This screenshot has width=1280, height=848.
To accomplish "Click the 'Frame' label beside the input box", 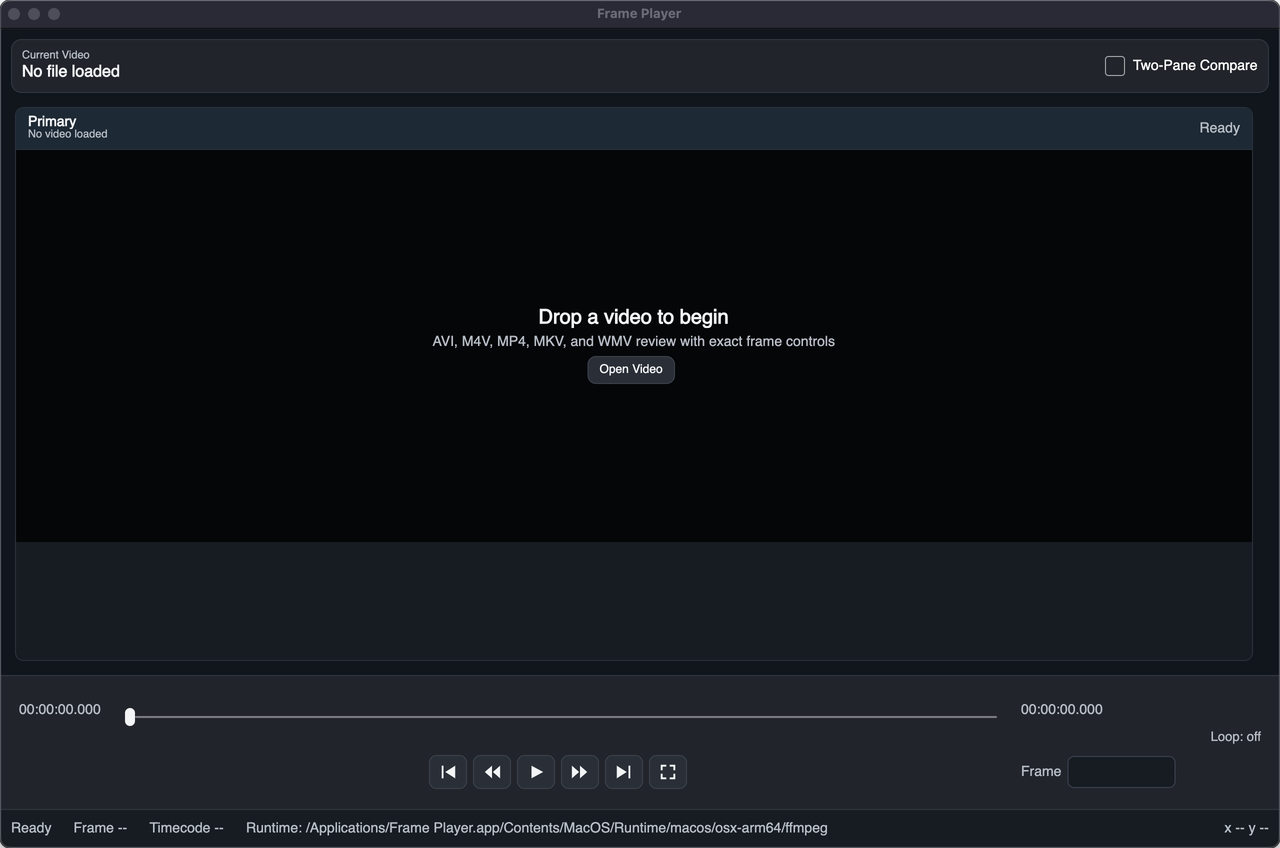I will (1041, 772).
